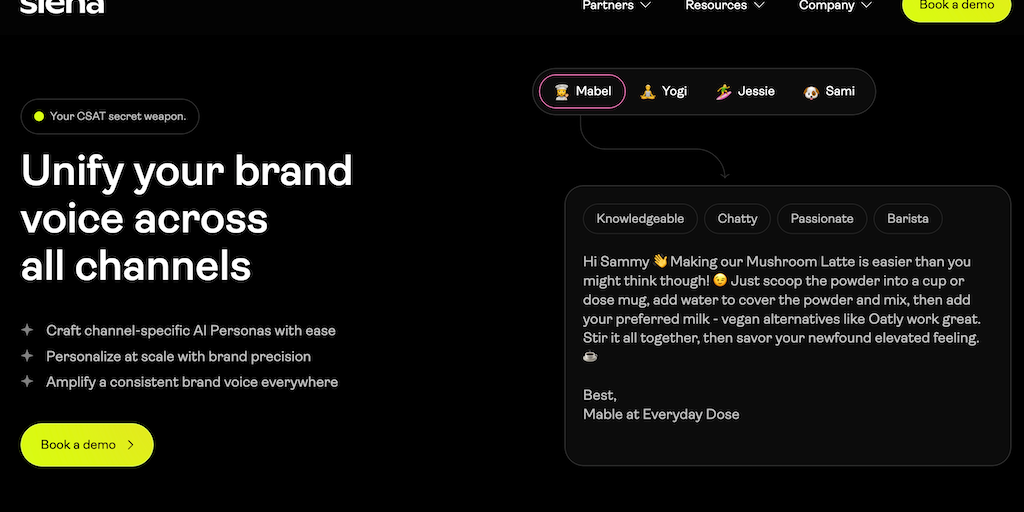Choose the Jessie persona tab

(745, 92)
